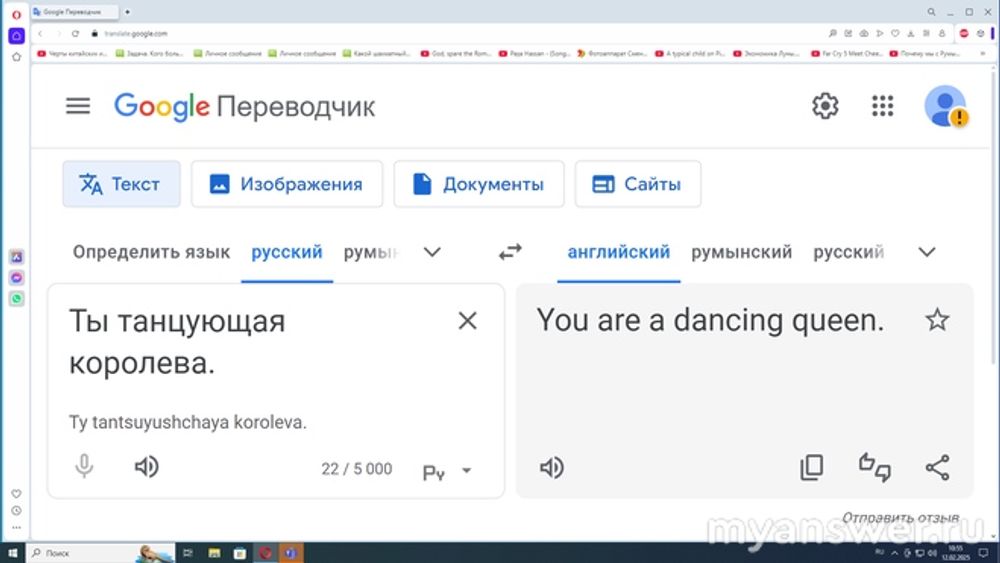Open the 'God, spare the Rom...' bookmark
This screenshot has width=1000, height=563.
click(456, 54)
